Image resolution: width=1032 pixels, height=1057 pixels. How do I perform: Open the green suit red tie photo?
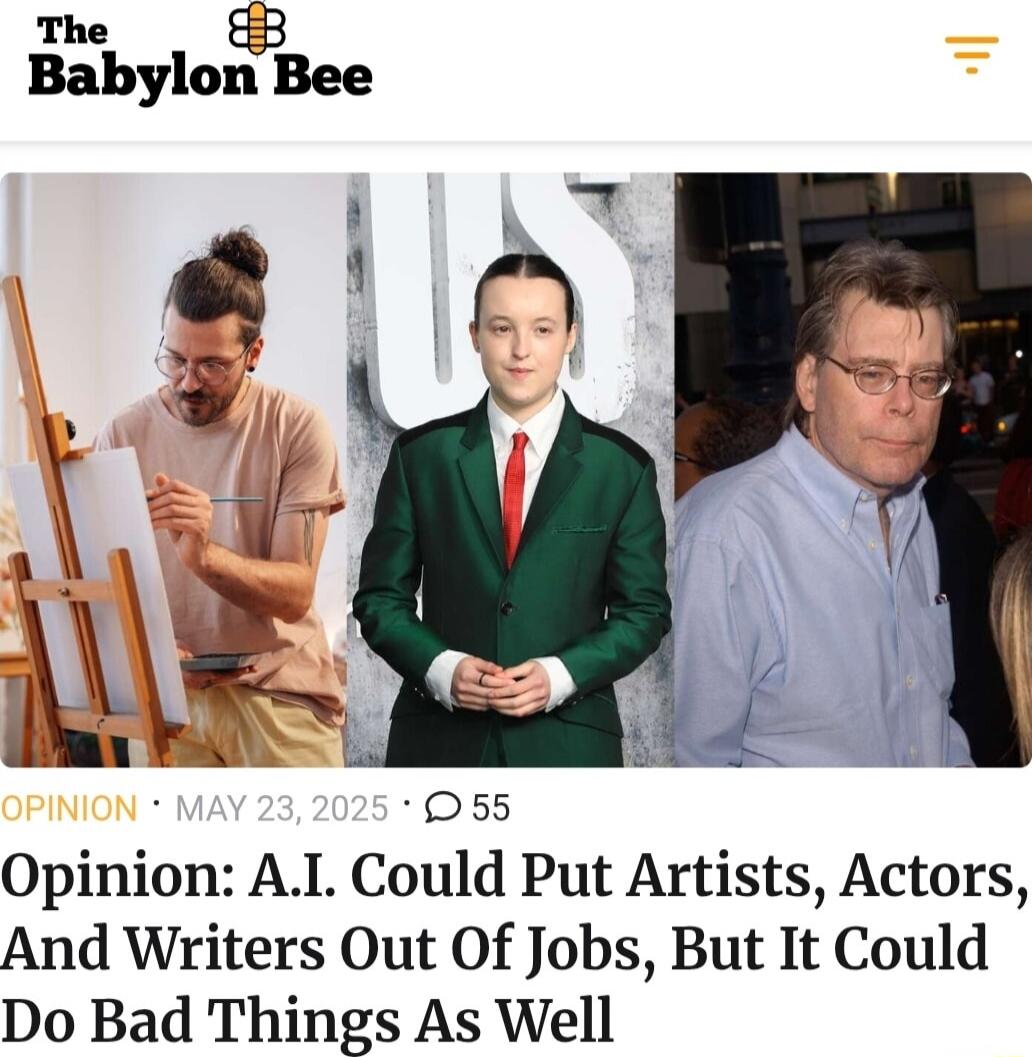[510, 470]
